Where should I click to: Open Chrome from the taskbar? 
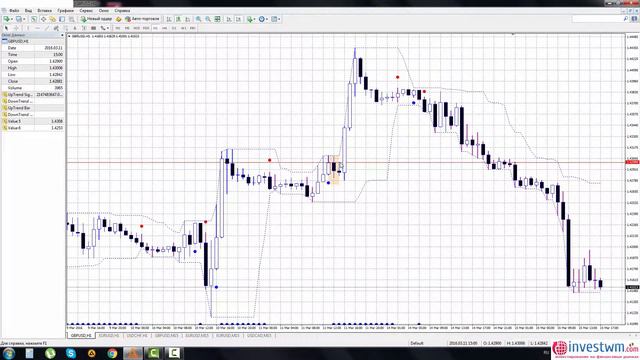pos(112,353)
